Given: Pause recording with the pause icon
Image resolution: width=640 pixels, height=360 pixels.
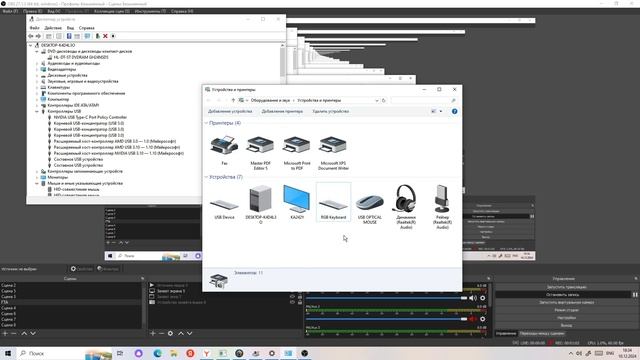Looking at the screenshot, I should [x=635, y=294].
